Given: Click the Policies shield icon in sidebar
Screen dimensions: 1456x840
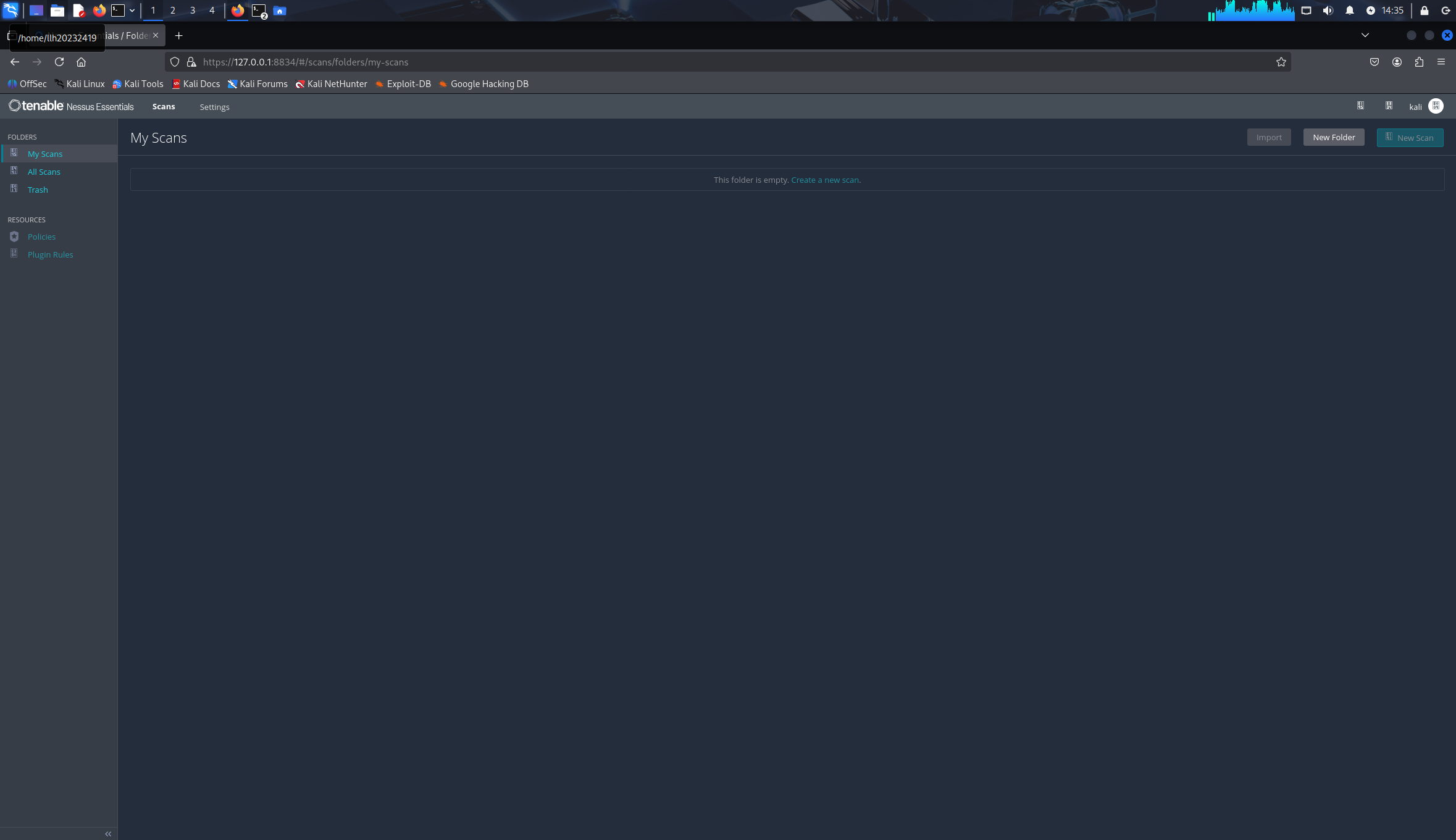Looking at the screenshot, I should pos(14,237).
